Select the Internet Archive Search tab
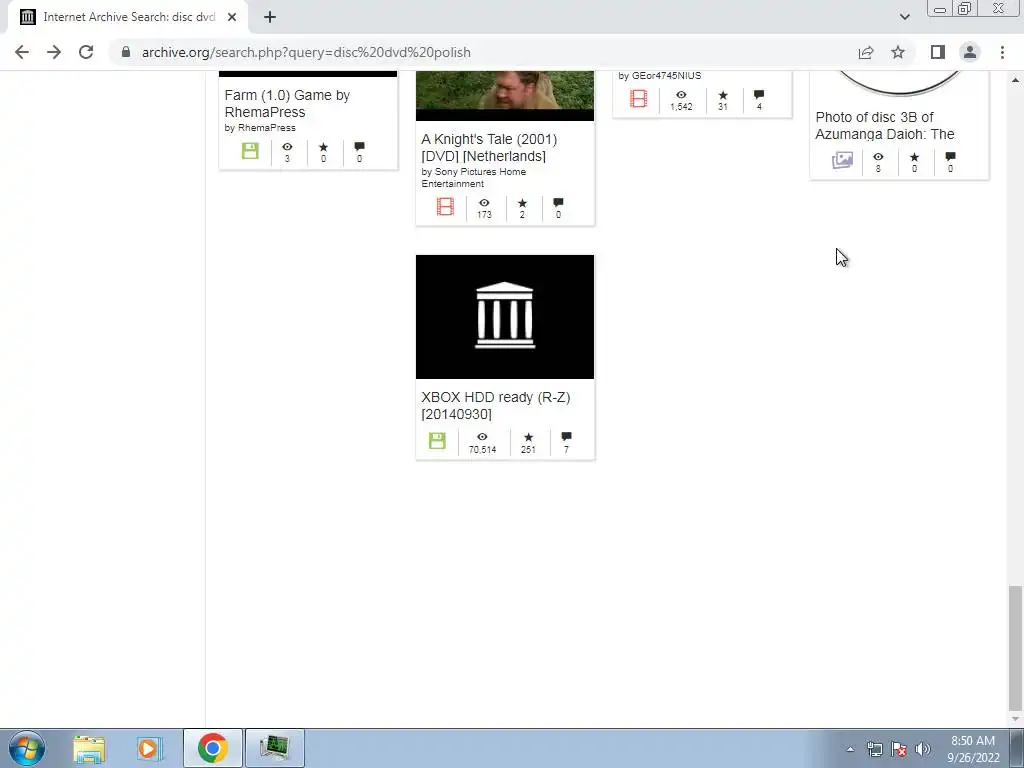Viewport: 1024px width, 768px height. tap(128, 17)
